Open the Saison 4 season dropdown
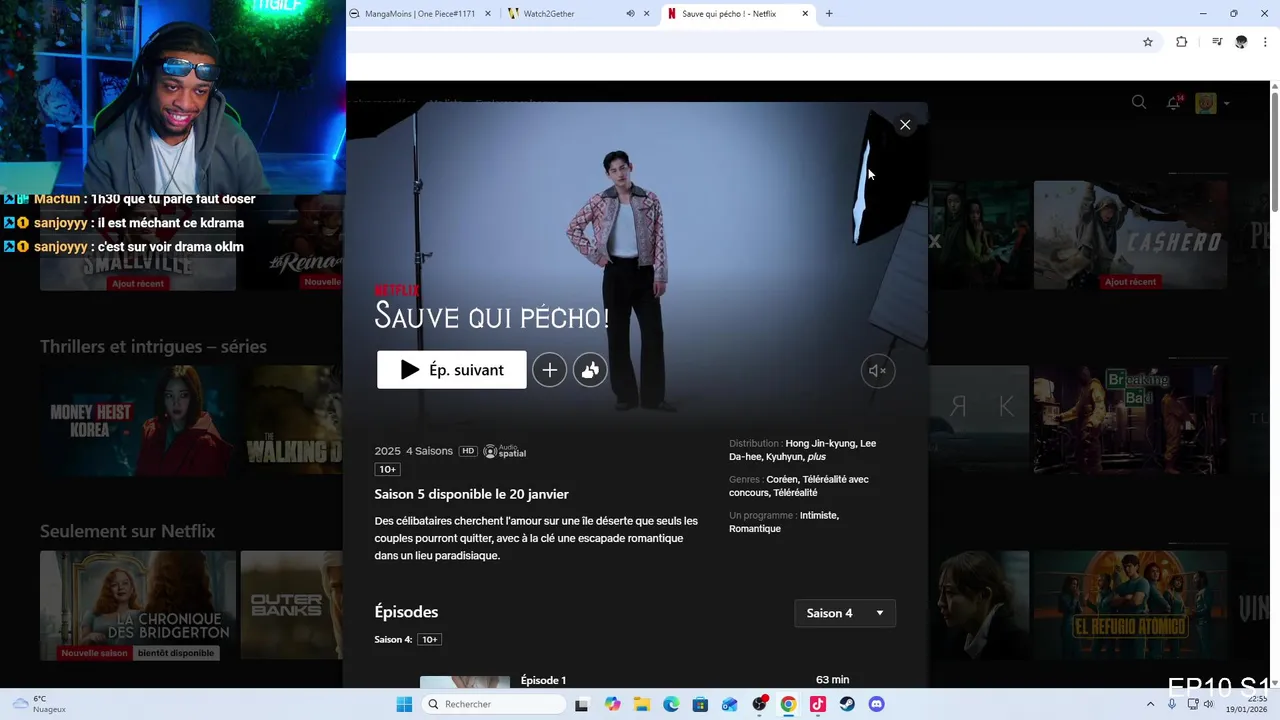Screen dimensions: 1280x720 tap(845, 613)
